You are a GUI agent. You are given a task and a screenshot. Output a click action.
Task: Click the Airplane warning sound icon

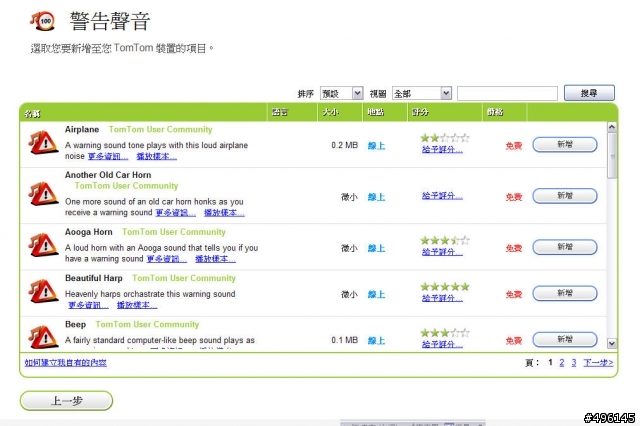click(x=43, y=143)
